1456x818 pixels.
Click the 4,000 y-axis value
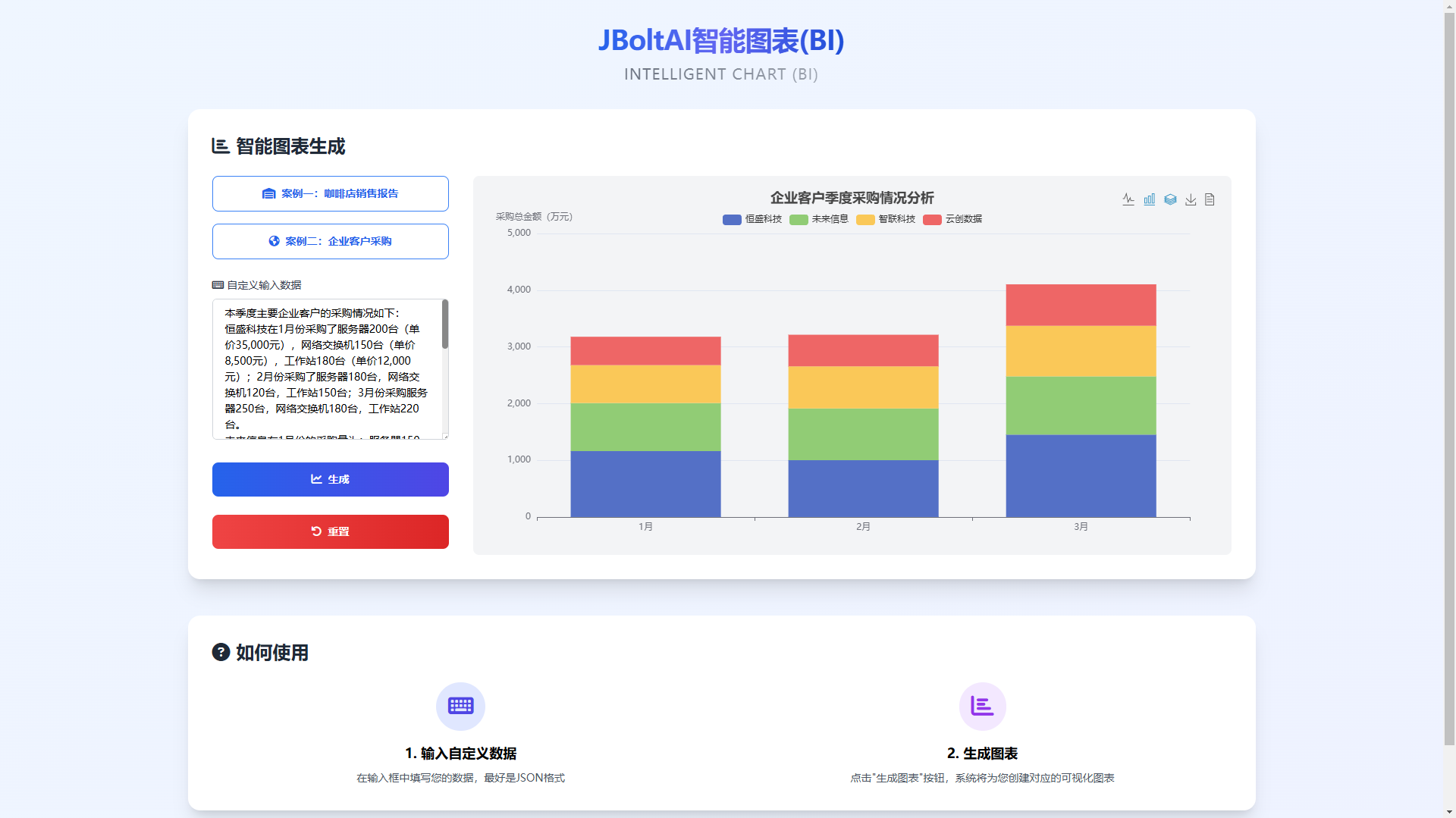pos(519,290)
